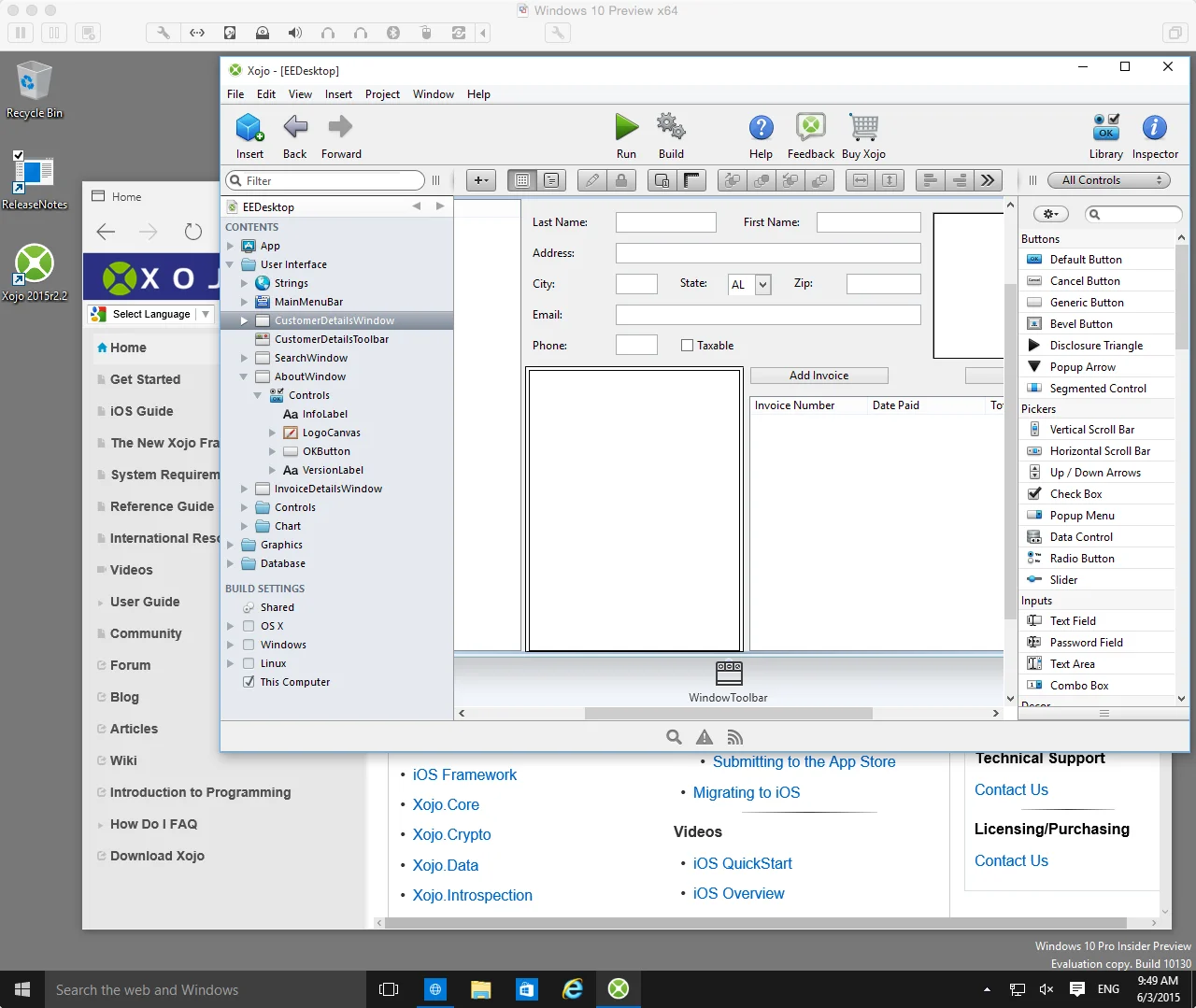This screenshot has width=1196, height=1008.
Task: Open the Insert menu
Action: (338, 94)
